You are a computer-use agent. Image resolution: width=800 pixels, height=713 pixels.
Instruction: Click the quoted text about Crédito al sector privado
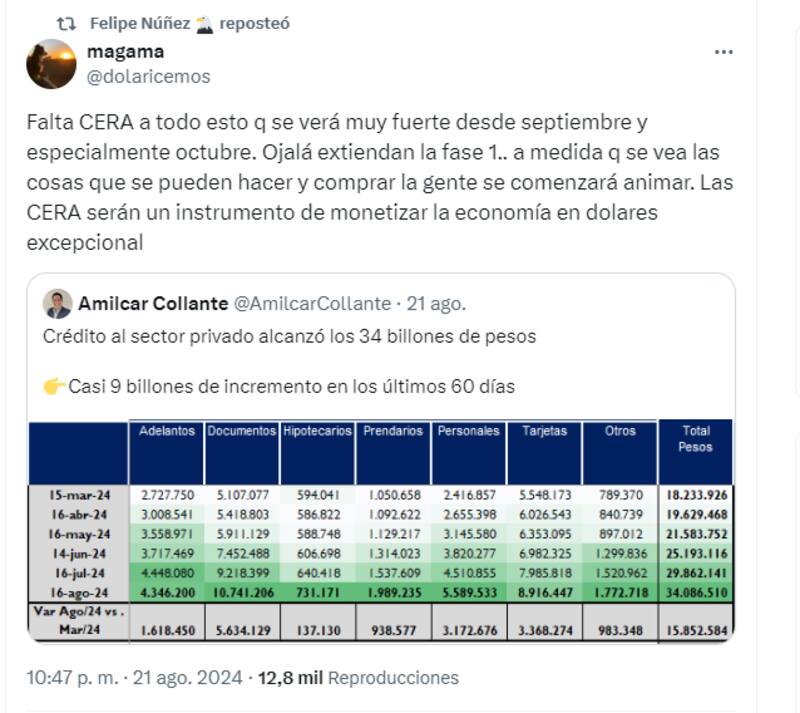click(x=289, y=337)
